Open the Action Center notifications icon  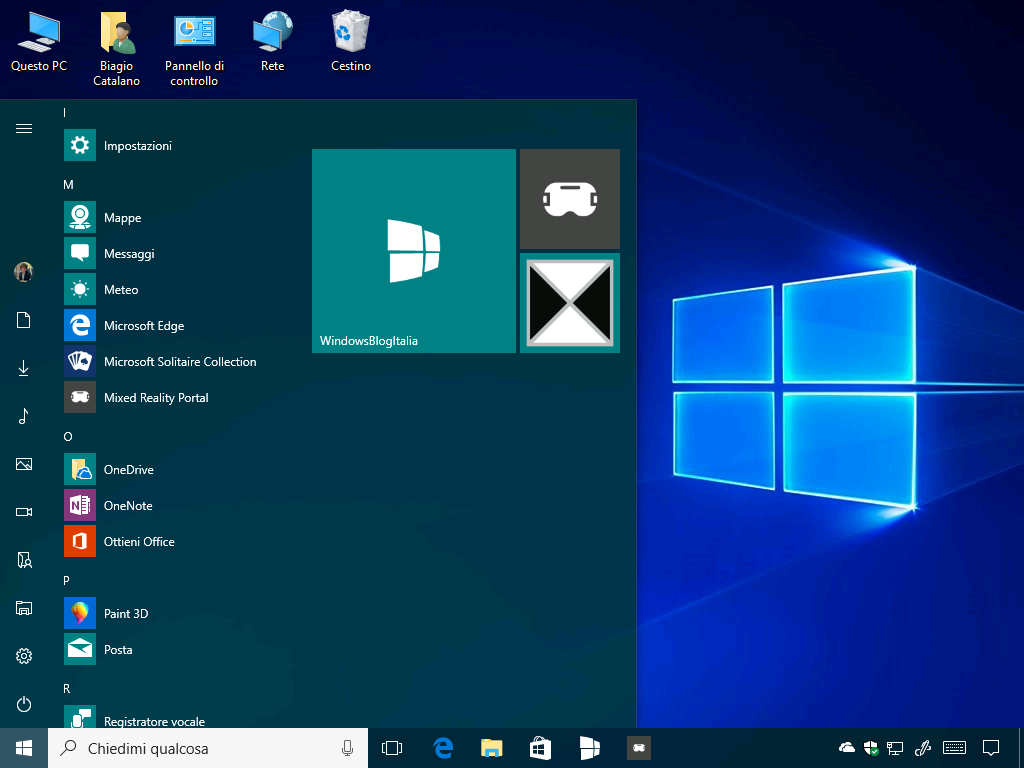[x=991, y=748]
